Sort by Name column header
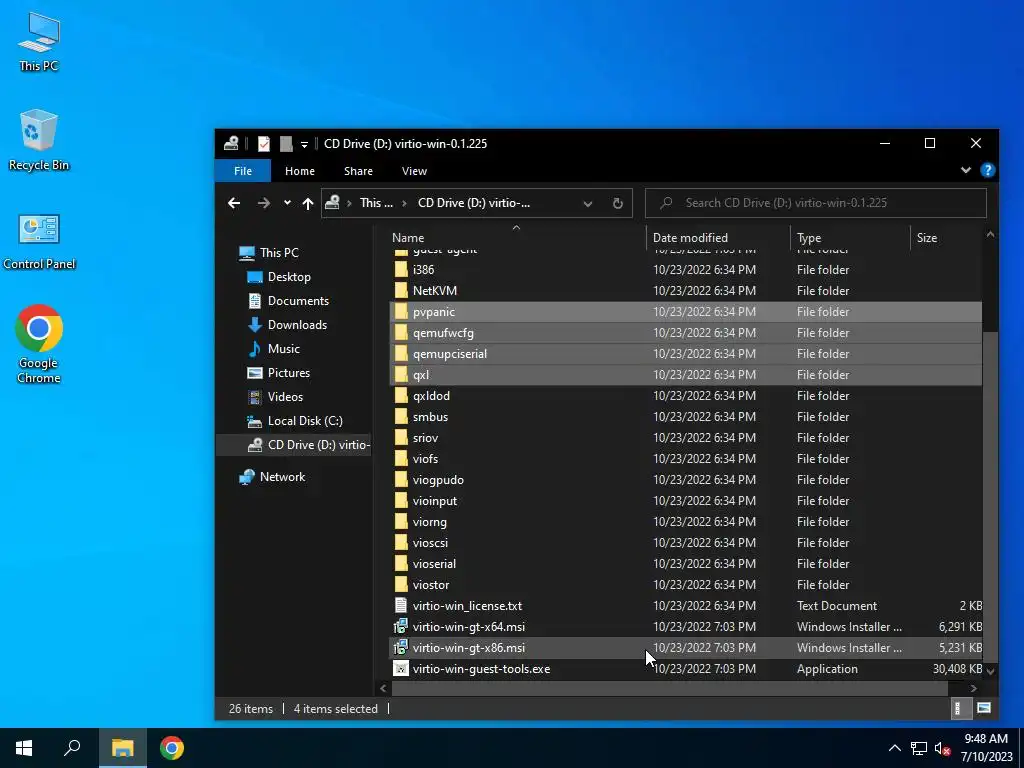This screenshot has height=768, width=1024. point(516,238)
